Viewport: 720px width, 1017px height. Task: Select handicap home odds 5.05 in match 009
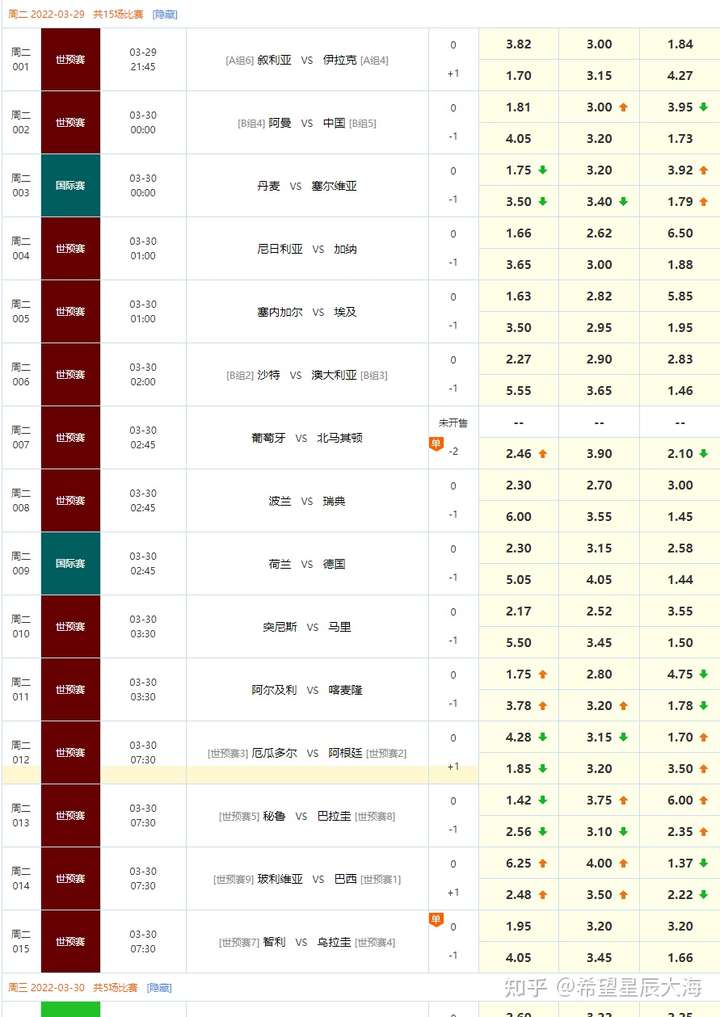(518, 579)
